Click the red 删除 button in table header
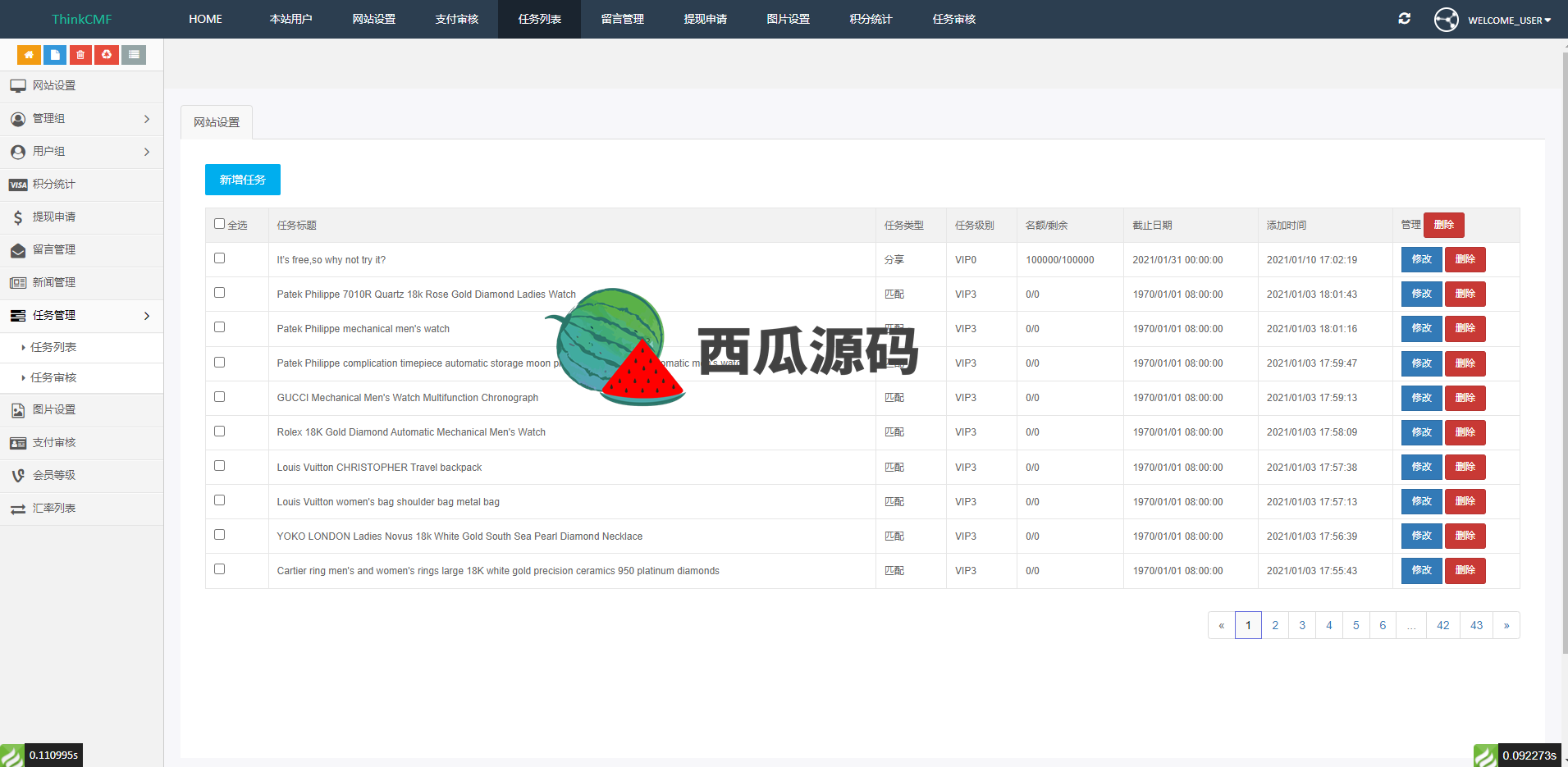This screenshot has width=1568, height=767. click(1444, 225)
